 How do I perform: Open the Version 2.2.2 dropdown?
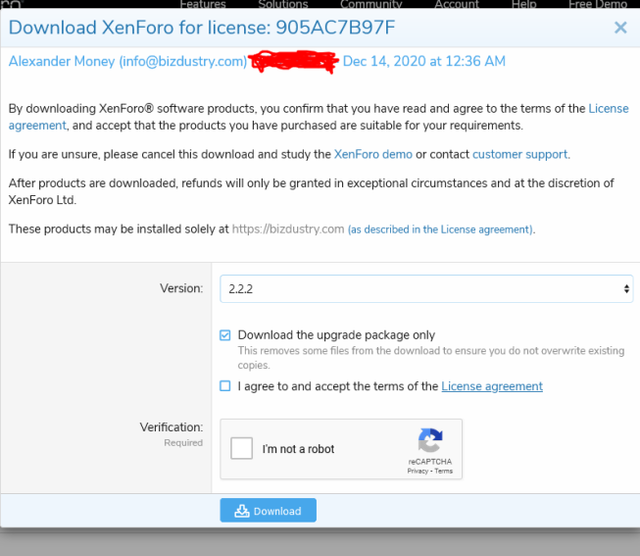click(x=426, y=289)
